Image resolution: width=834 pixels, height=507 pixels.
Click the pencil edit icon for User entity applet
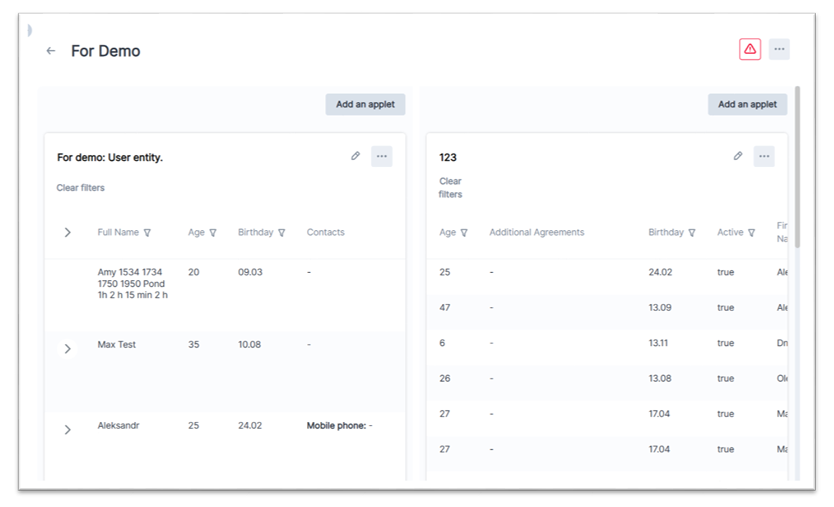click(355, 156)
